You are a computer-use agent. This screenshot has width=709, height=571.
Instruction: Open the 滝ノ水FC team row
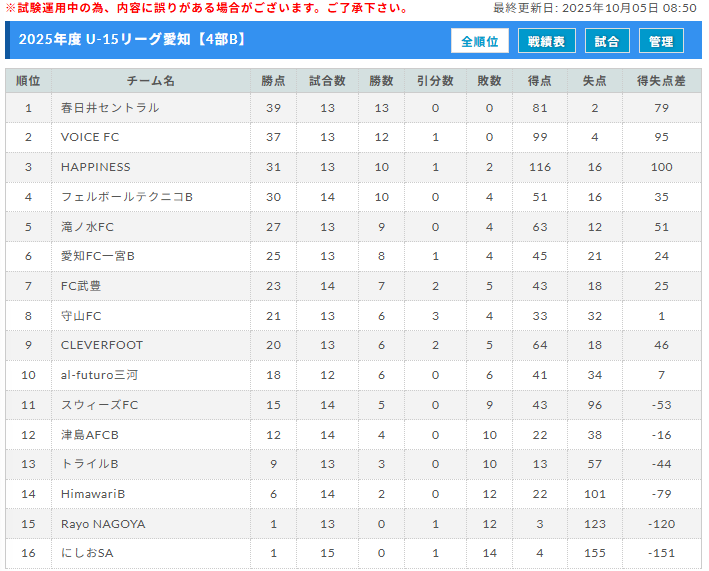click(88, 227)
